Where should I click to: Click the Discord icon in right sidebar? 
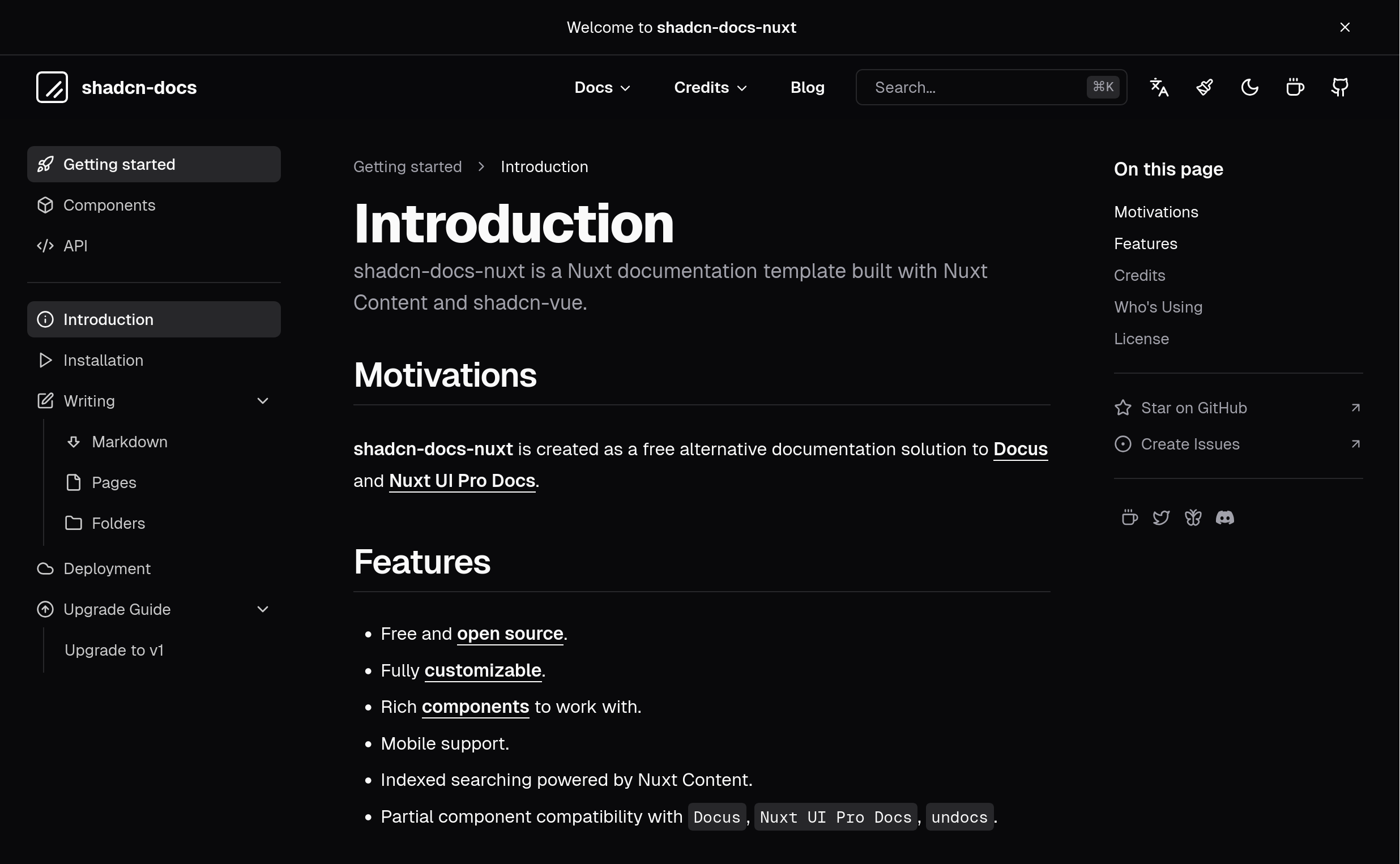pos(1224,517)
